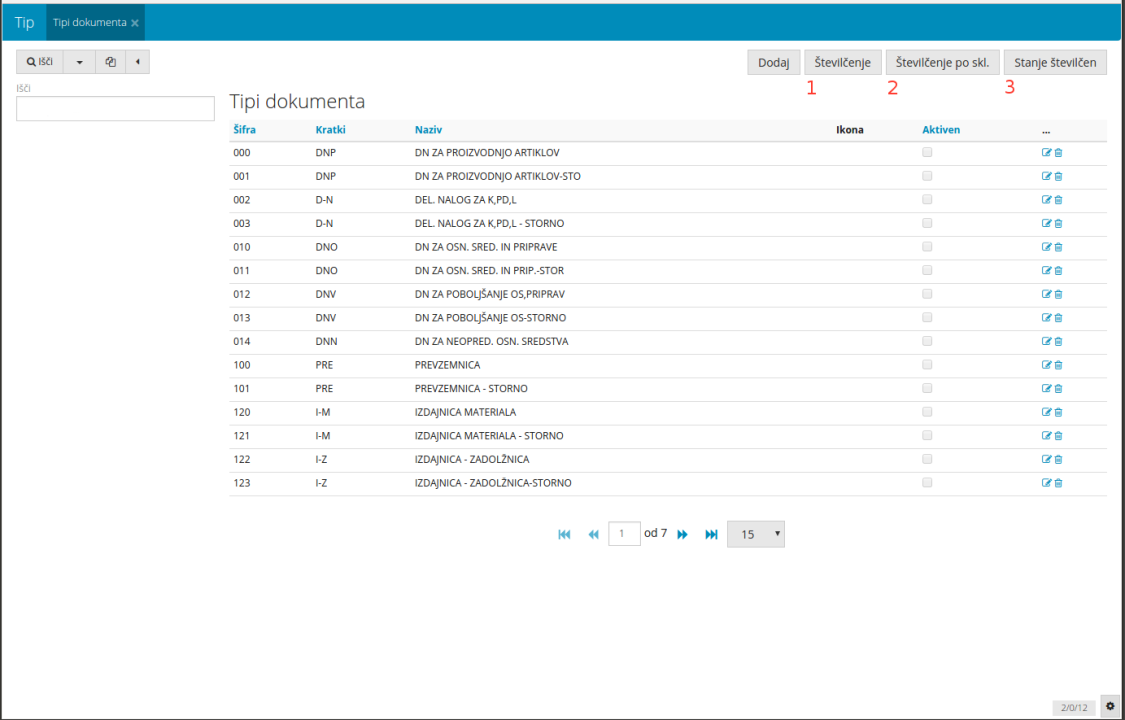Image resolution: width=1125 pixels, height=720 pixels.
Task: Sort the table by the Naziv column
Action: (428, 130)
